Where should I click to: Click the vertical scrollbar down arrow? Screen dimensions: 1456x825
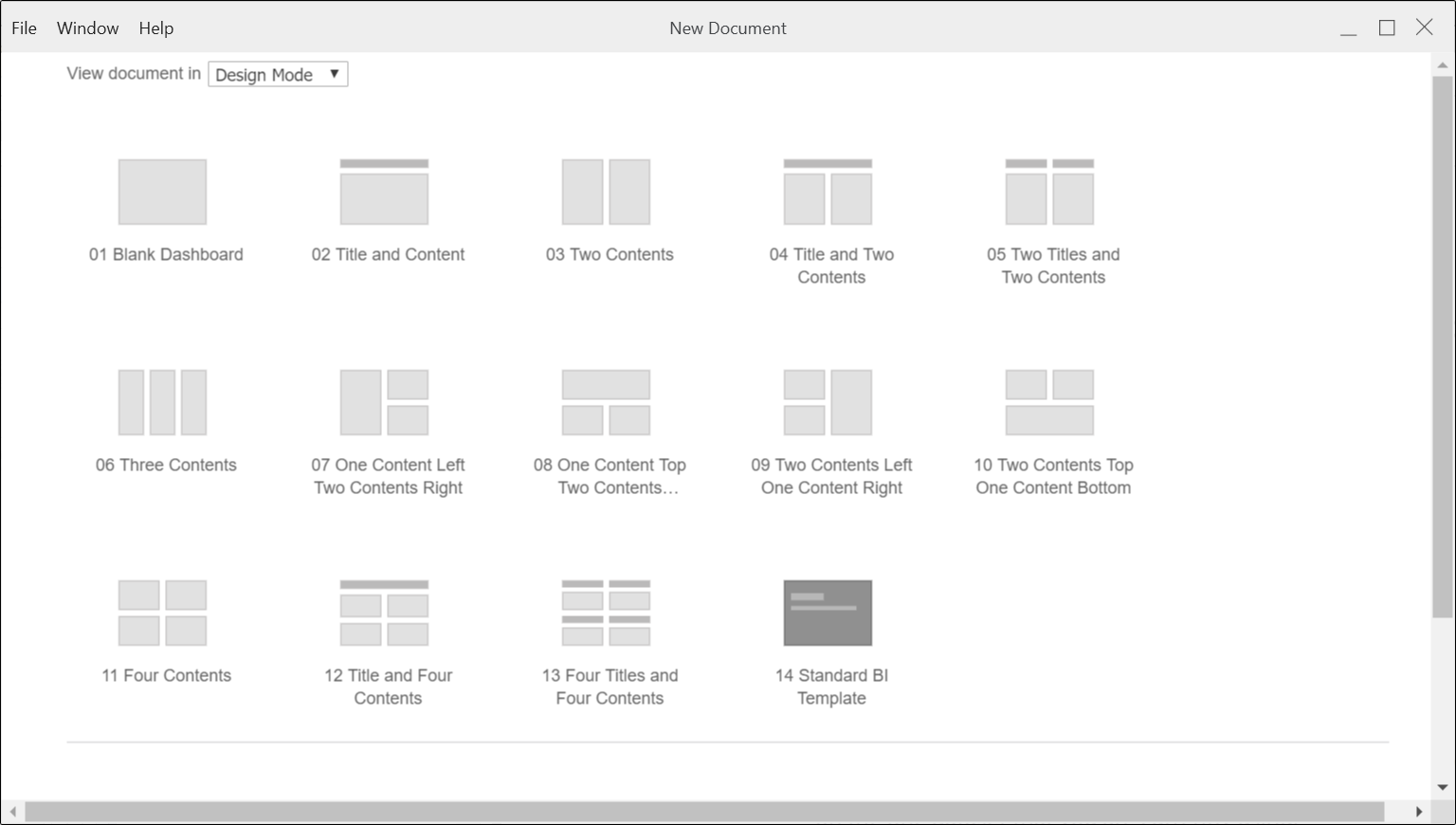1443,787
